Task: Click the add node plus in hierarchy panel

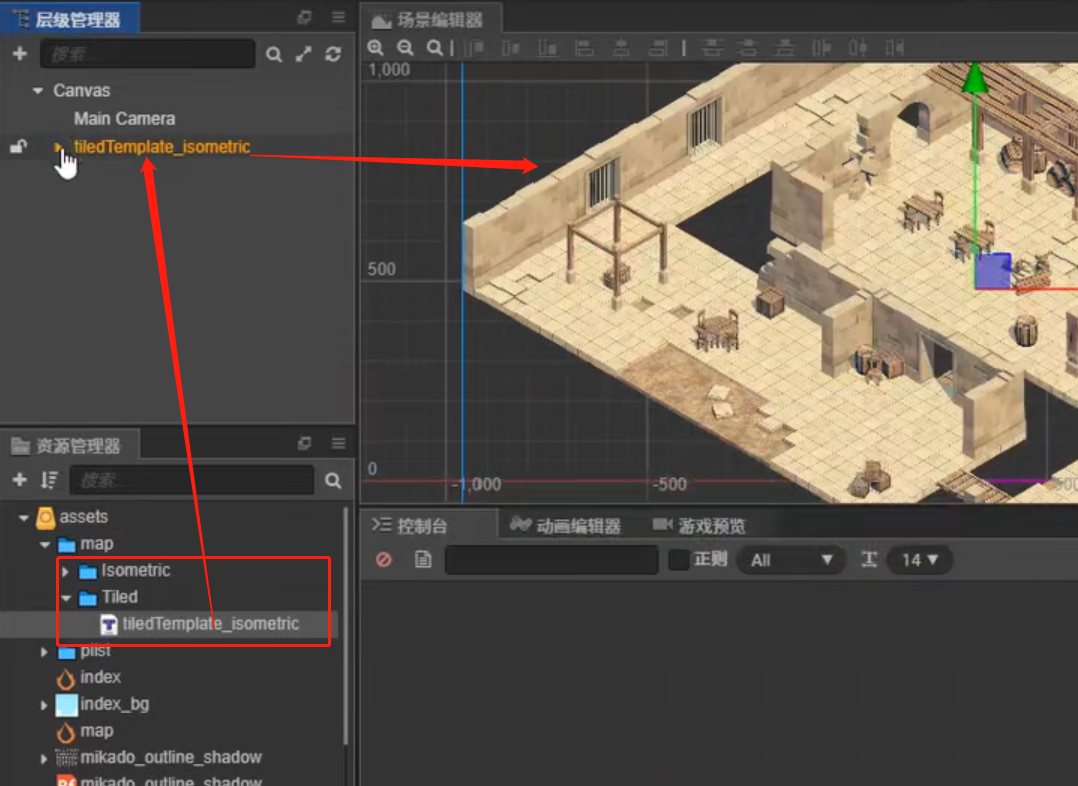Action: pos(20,54)
